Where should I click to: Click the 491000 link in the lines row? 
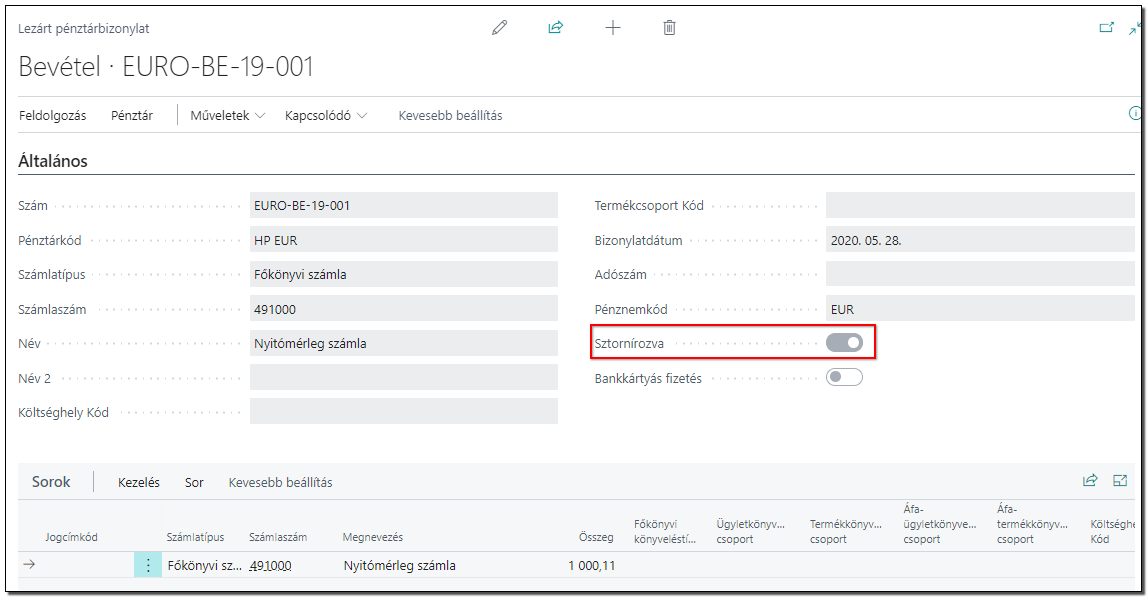tap(270, 566)
